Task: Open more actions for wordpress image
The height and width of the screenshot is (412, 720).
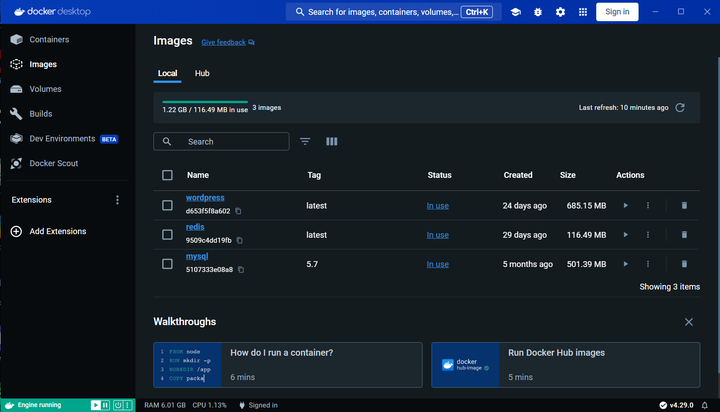Action: (648, 205)
